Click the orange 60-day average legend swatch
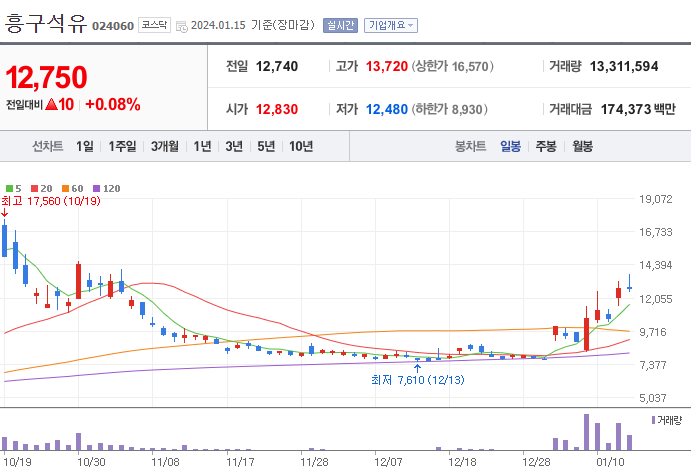This screenshot has width=691, height=474. click(65, 189)
